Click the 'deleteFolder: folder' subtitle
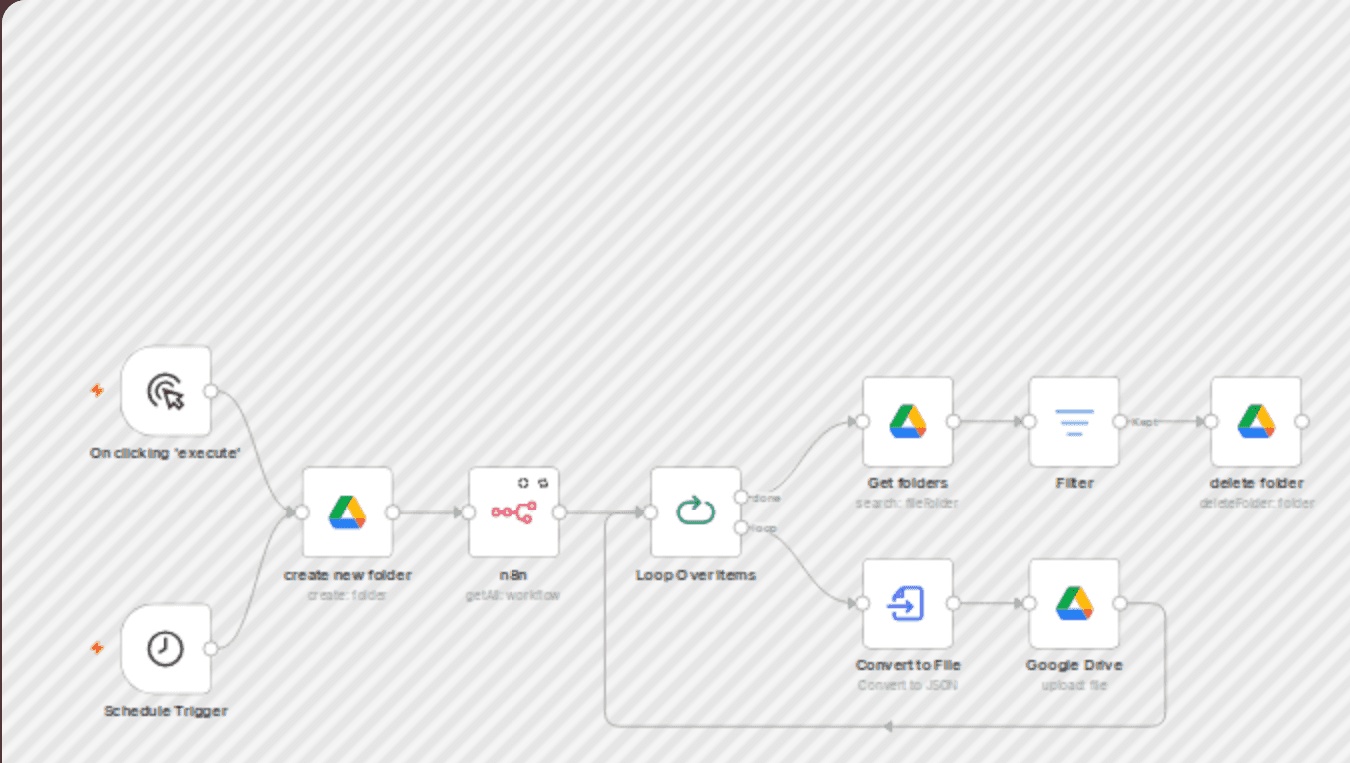This screenshot has height=763, width=1350. point(1256,503)
